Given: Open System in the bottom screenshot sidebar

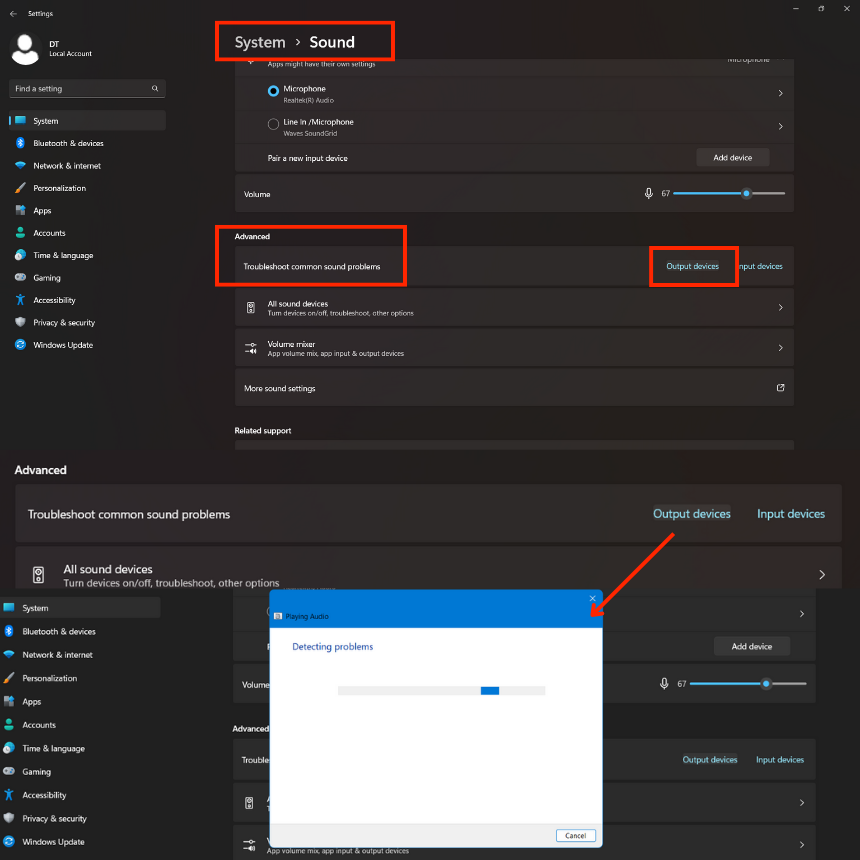Looking at the screenshot, I should (80, 608).
